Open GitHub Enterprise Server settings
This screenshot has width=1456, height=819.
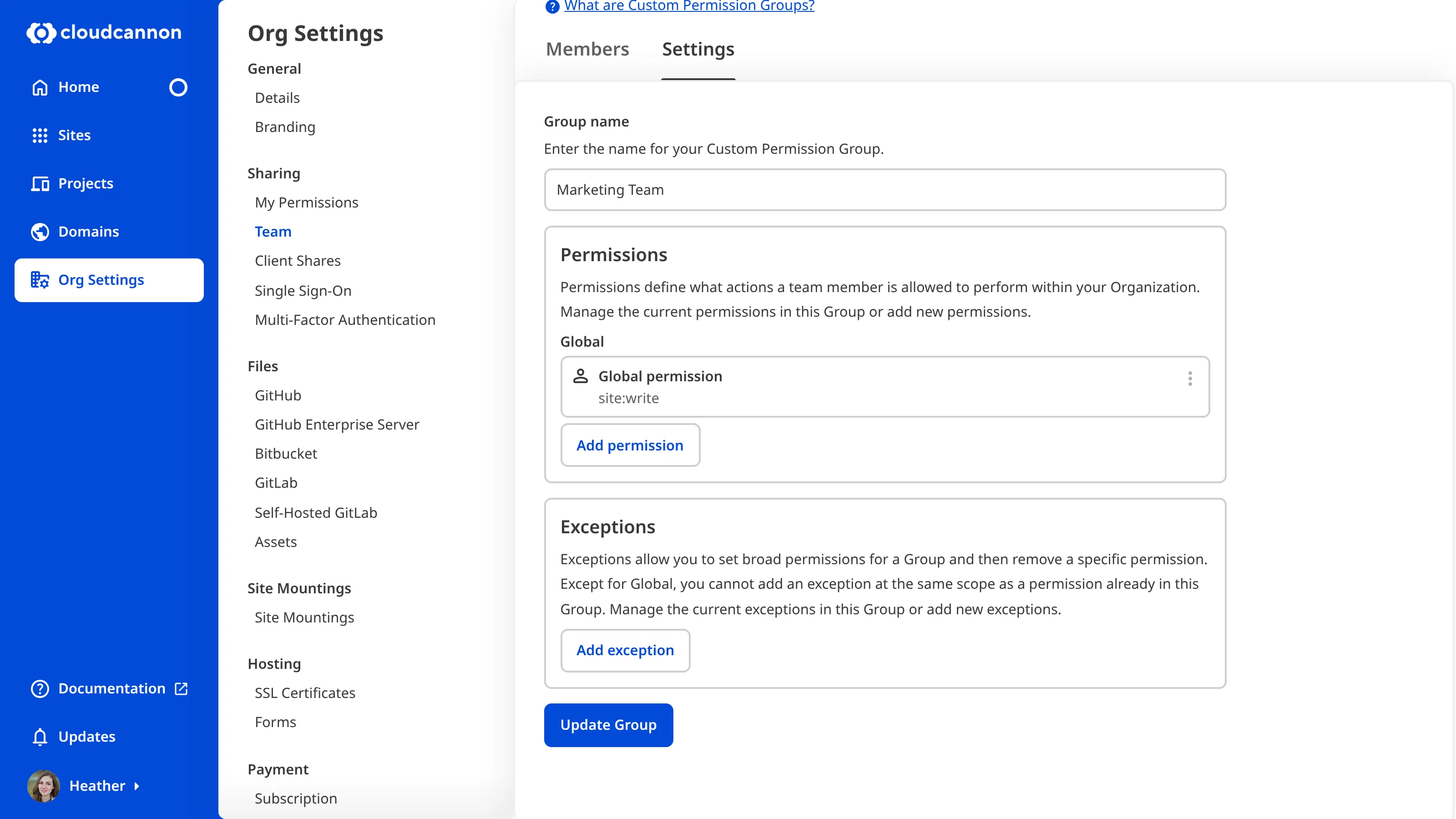[337, 425]
